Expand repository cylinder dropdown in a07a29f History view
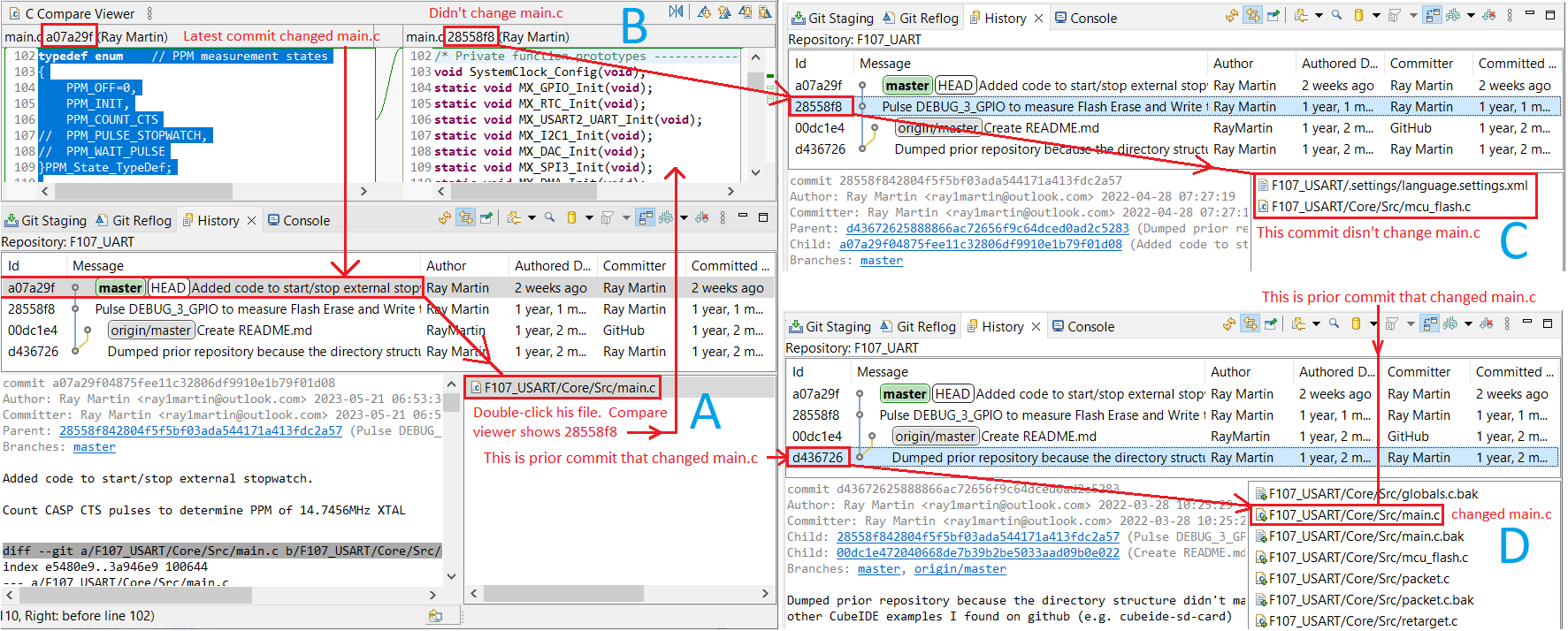 (589, 217)
